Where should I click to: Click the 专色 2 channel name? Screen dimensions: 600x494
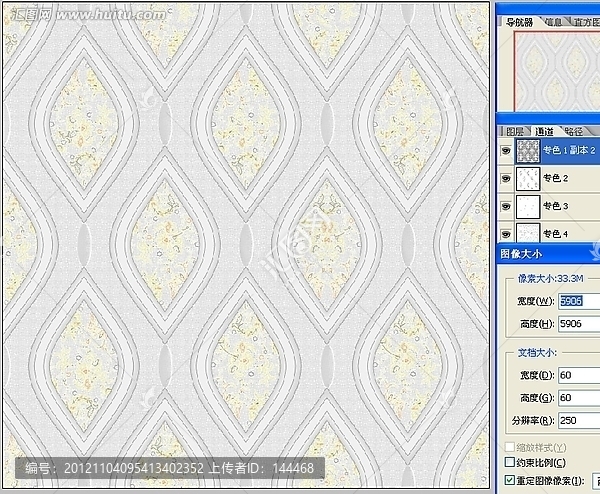tap(556, 178)
